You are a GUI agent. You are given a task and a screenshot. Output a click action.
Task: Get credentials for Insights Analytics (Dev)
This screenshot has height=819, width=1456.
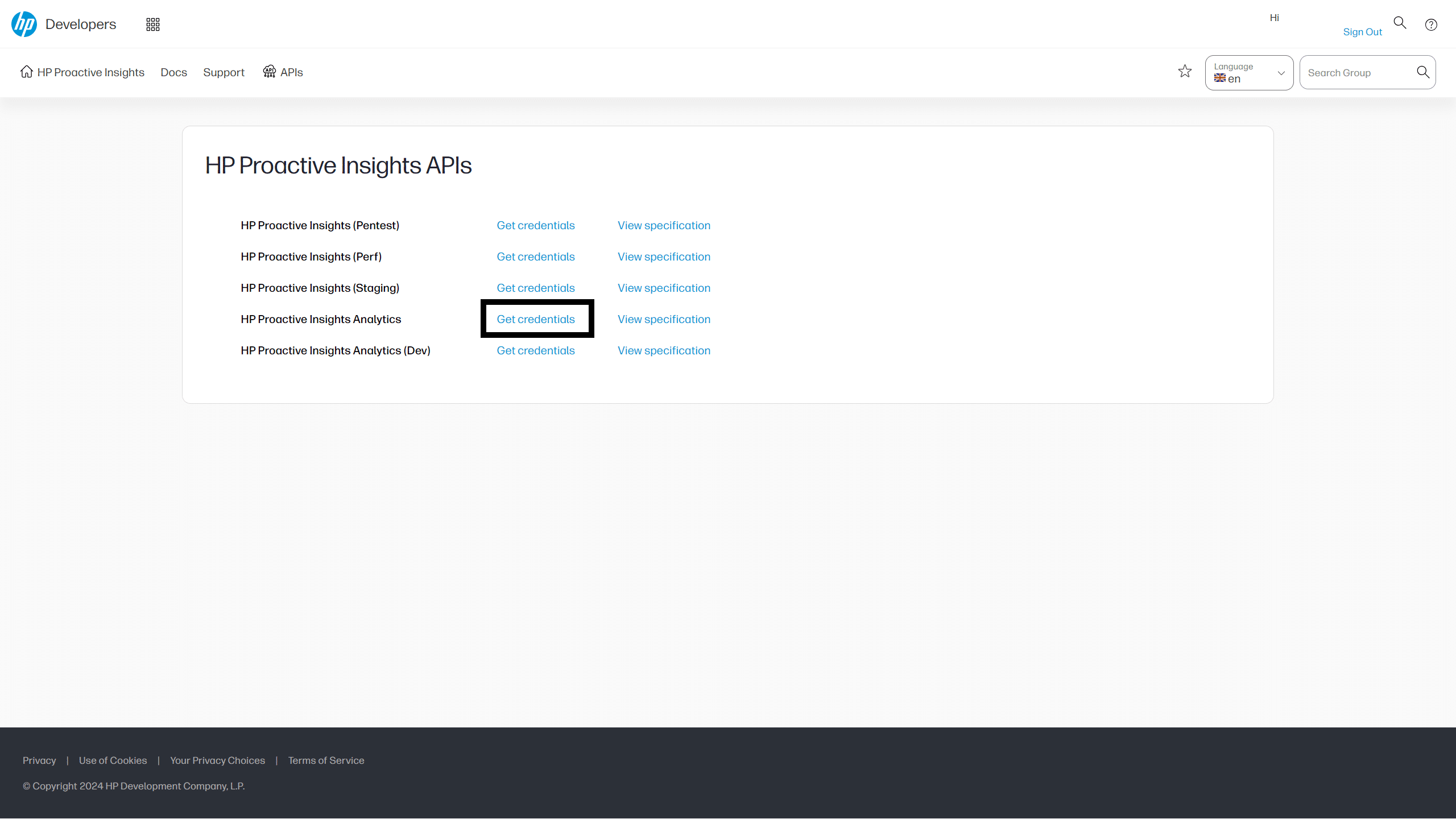(x=536, y=350)
